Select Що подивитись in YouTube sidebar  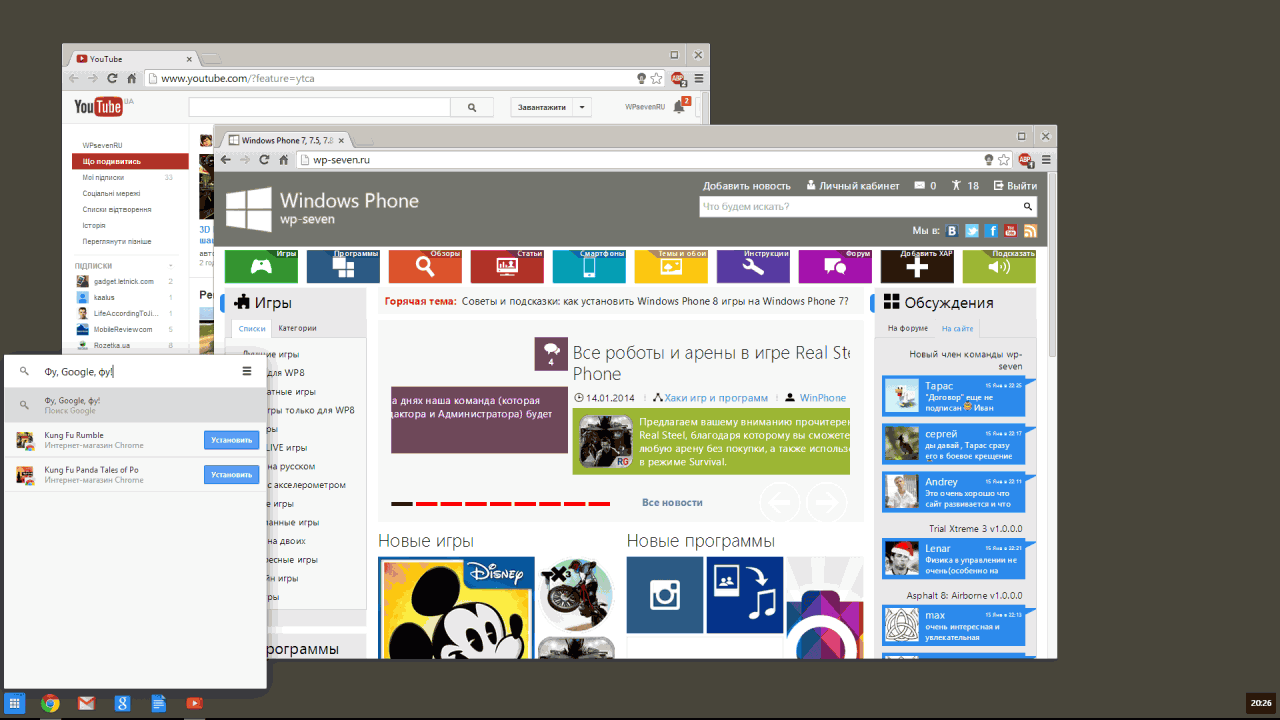point(130,161)
